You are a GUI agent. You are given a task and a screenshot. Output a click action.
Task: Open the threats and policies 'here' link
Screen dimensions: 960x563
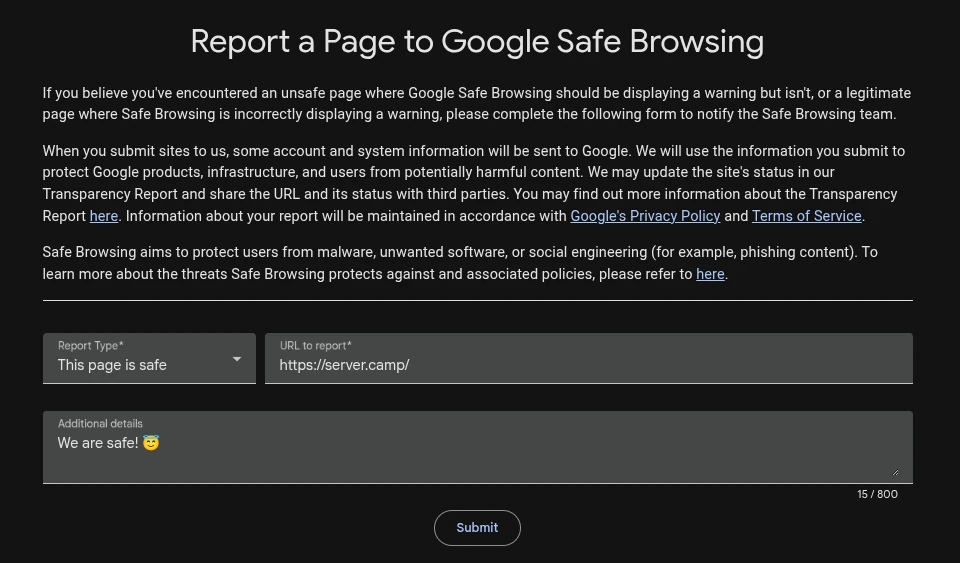coord(710,274)
